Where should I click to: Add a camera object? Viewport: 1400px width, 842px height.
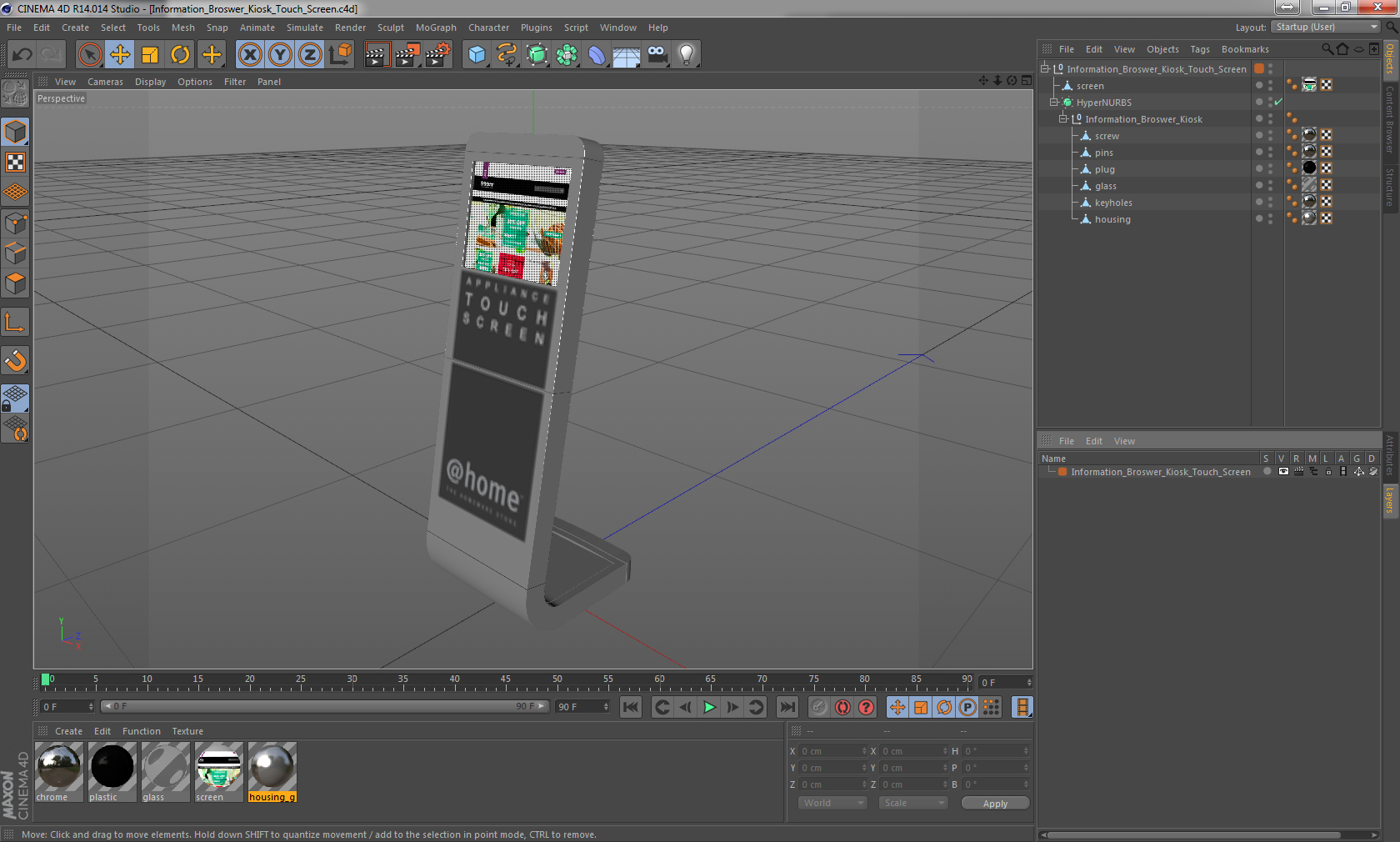click(657, 55)
